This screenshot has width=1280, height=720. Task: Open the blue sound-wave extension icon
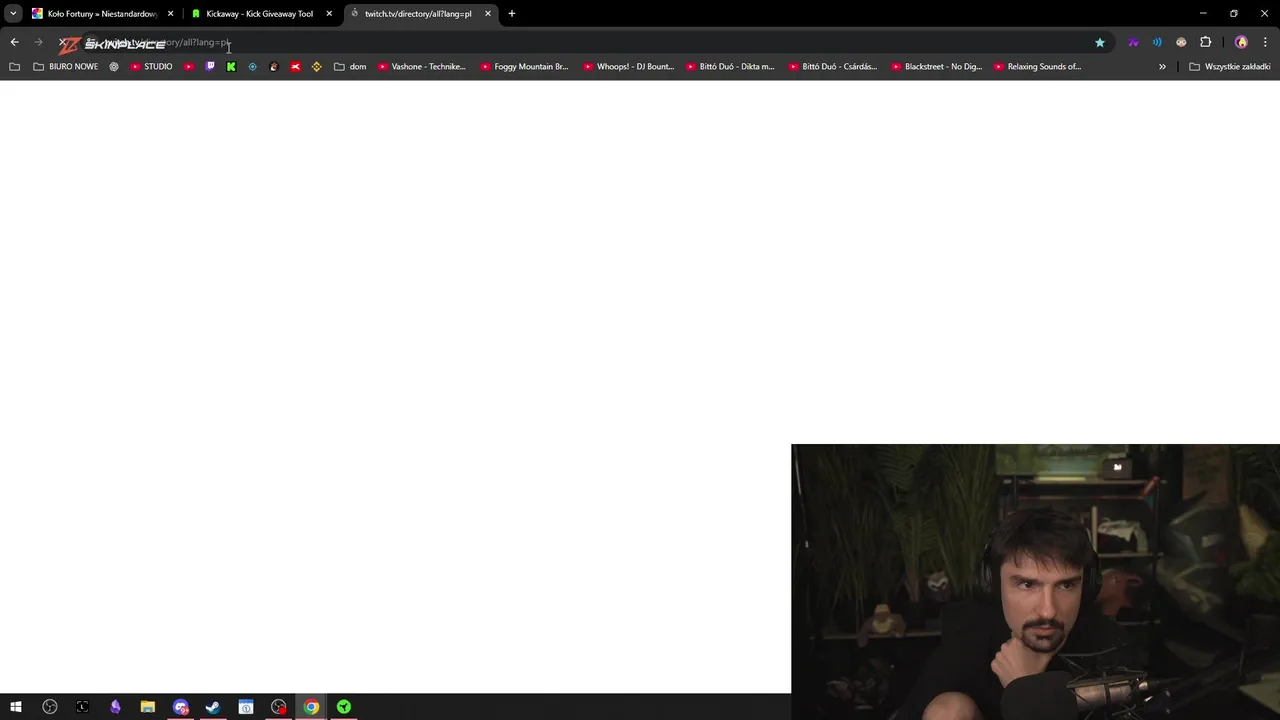[1157, 42]
